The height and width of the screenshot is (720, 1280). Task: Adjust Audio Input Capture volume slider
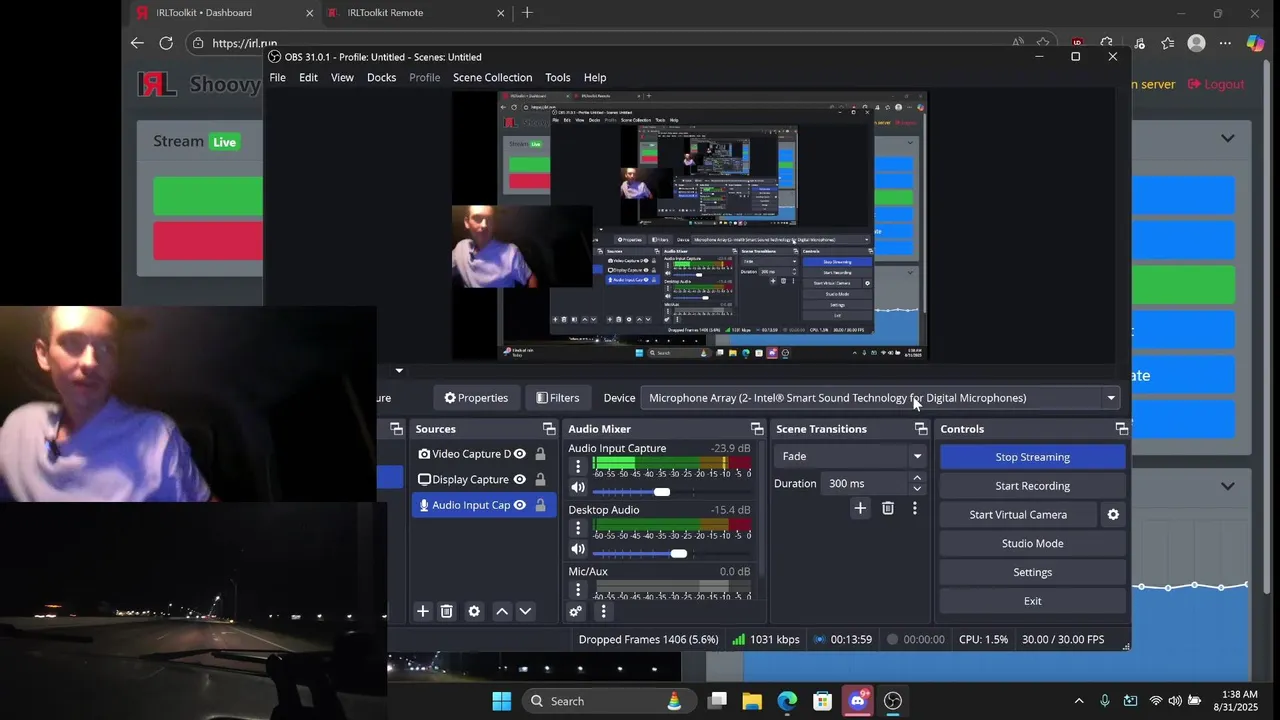662,492
